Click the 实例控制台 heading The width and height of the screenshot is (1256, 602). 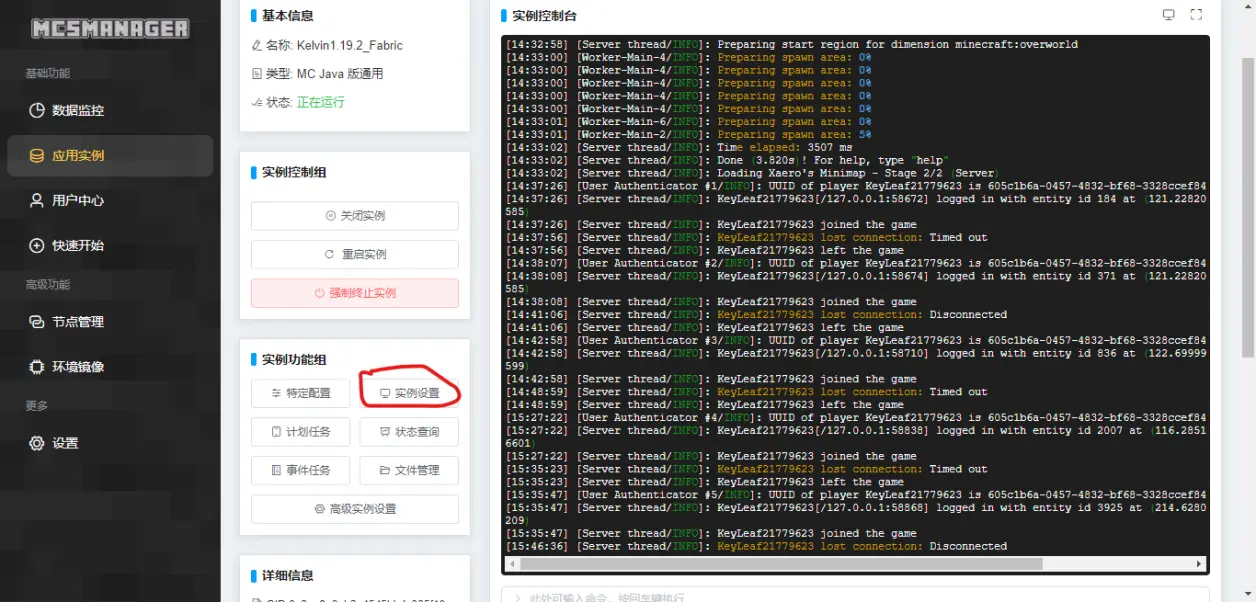[x=544, y=16]
